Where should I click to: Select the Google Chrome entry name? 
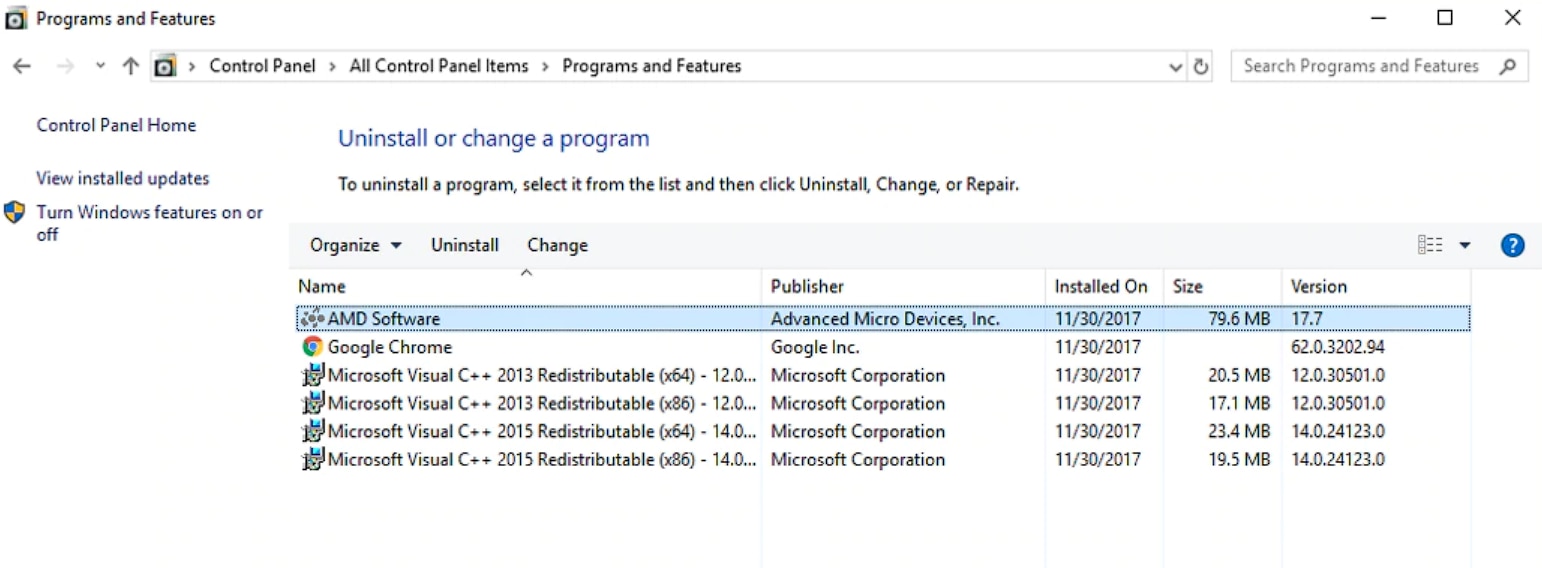pyautogui.click(x=390, y=347)
